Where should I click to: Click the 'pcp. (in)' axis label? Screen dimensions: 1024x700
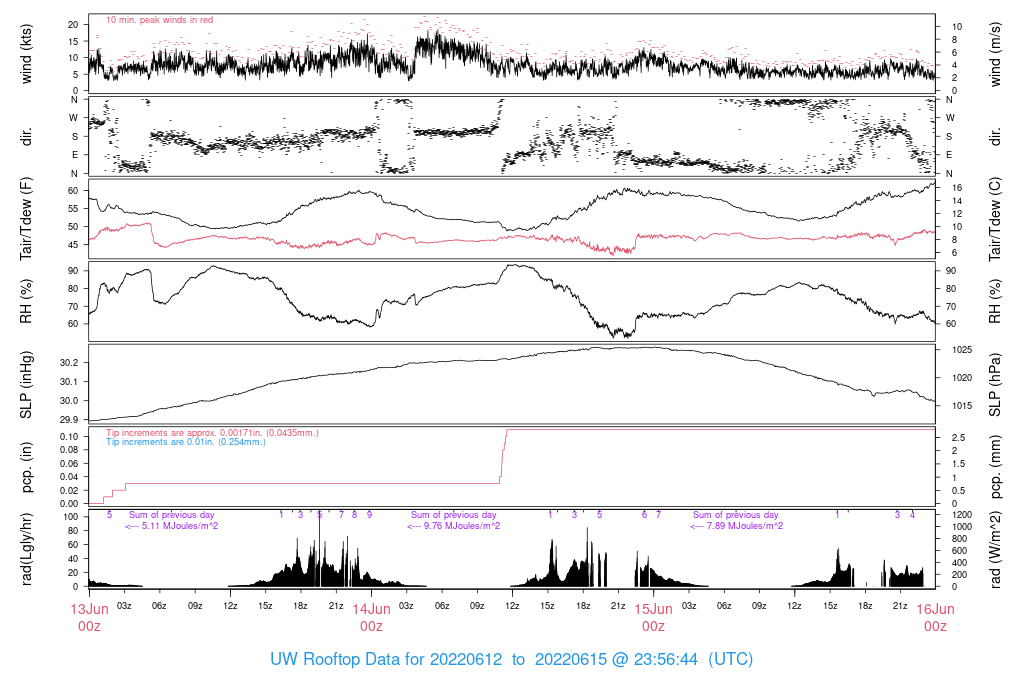pos(27,467)
